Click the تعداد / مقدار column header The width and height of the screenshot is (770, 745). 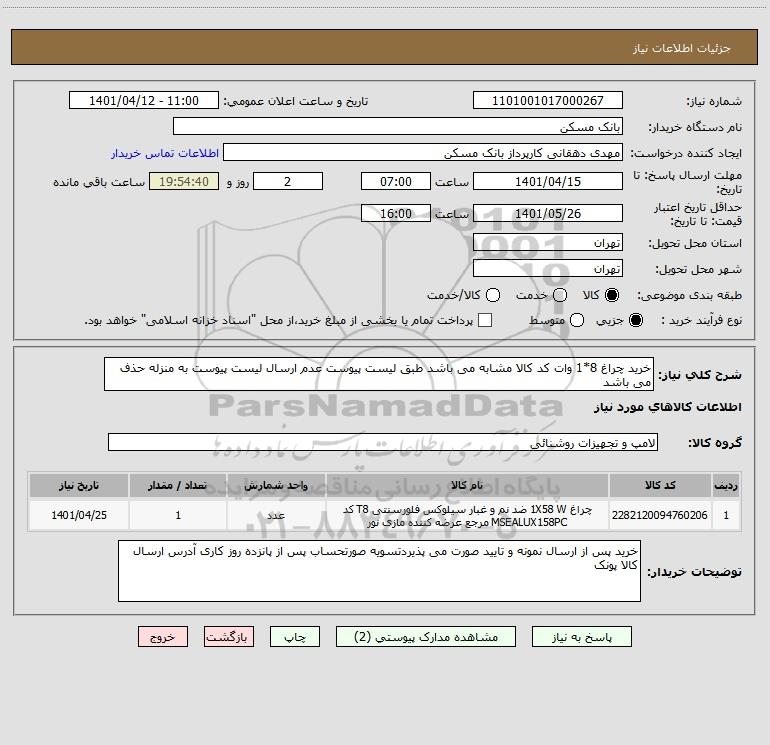(178, 485)
